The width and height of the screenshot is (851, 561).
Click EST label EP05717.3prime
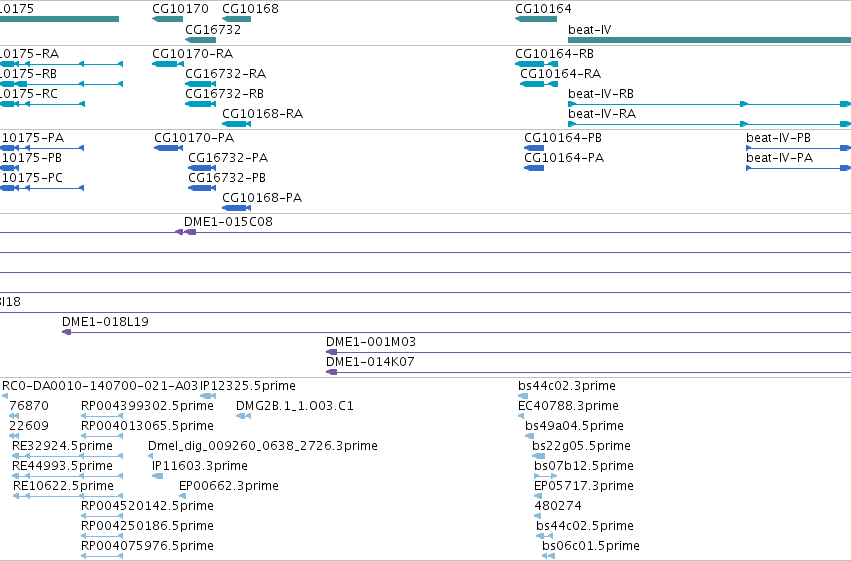584,486
